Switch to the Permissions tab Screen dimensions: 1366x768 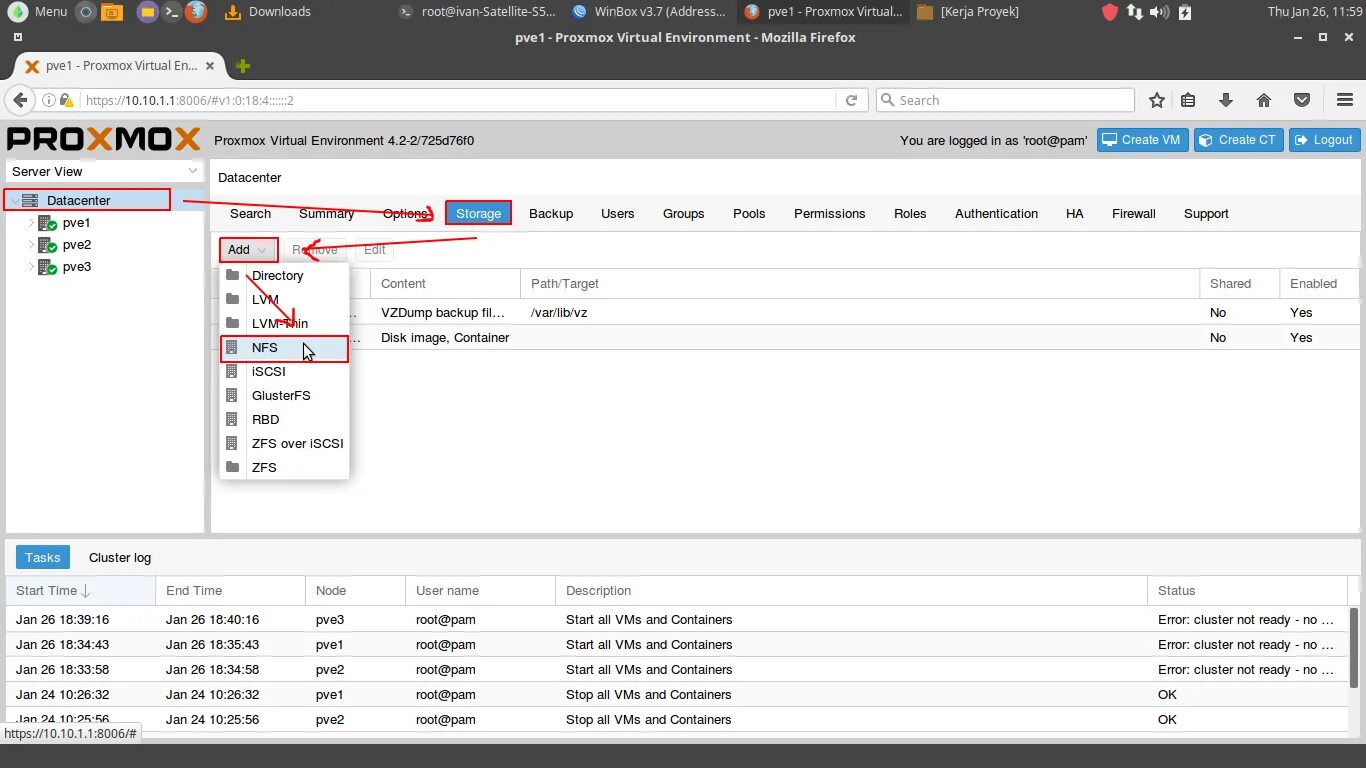coord(829,213)
